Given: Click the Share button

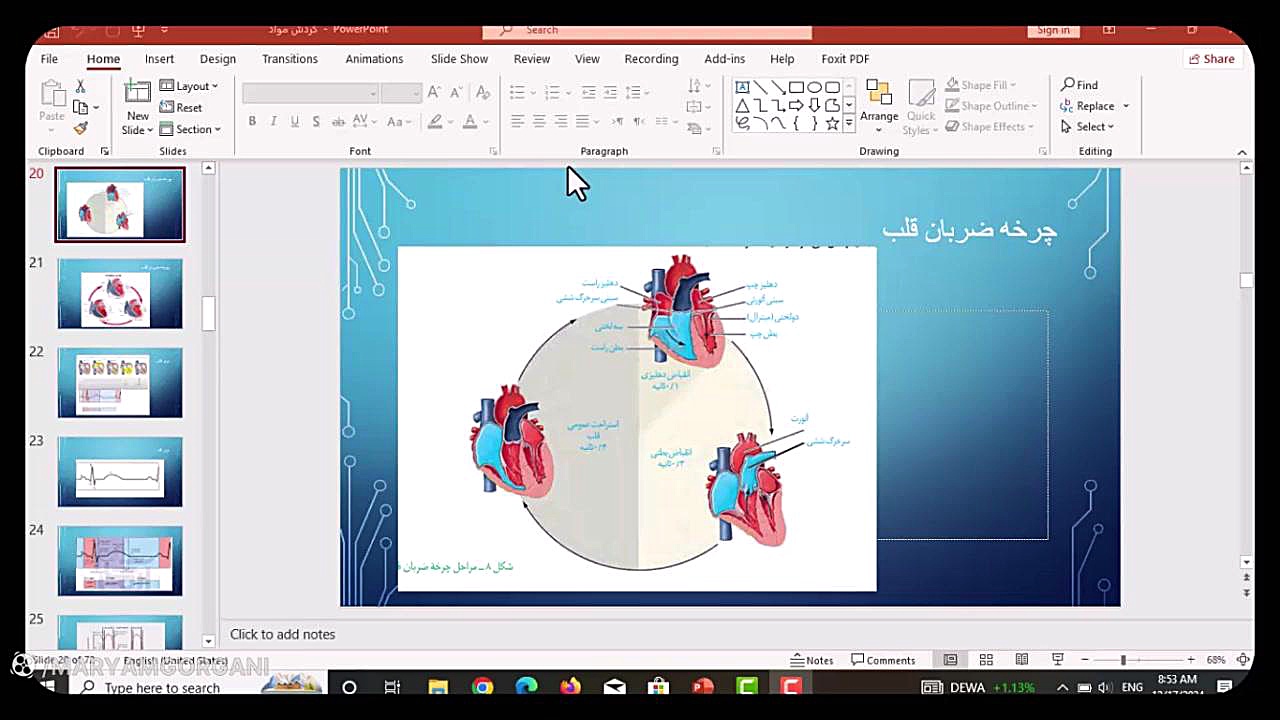Looking at the screenshot, I should 1210,59.
